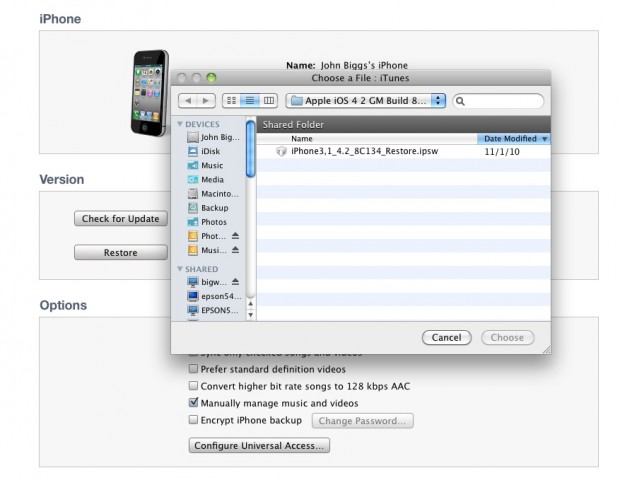Enable Prefer standard definition videos
The height and width of the screenshot is (480, 620).
194,369
